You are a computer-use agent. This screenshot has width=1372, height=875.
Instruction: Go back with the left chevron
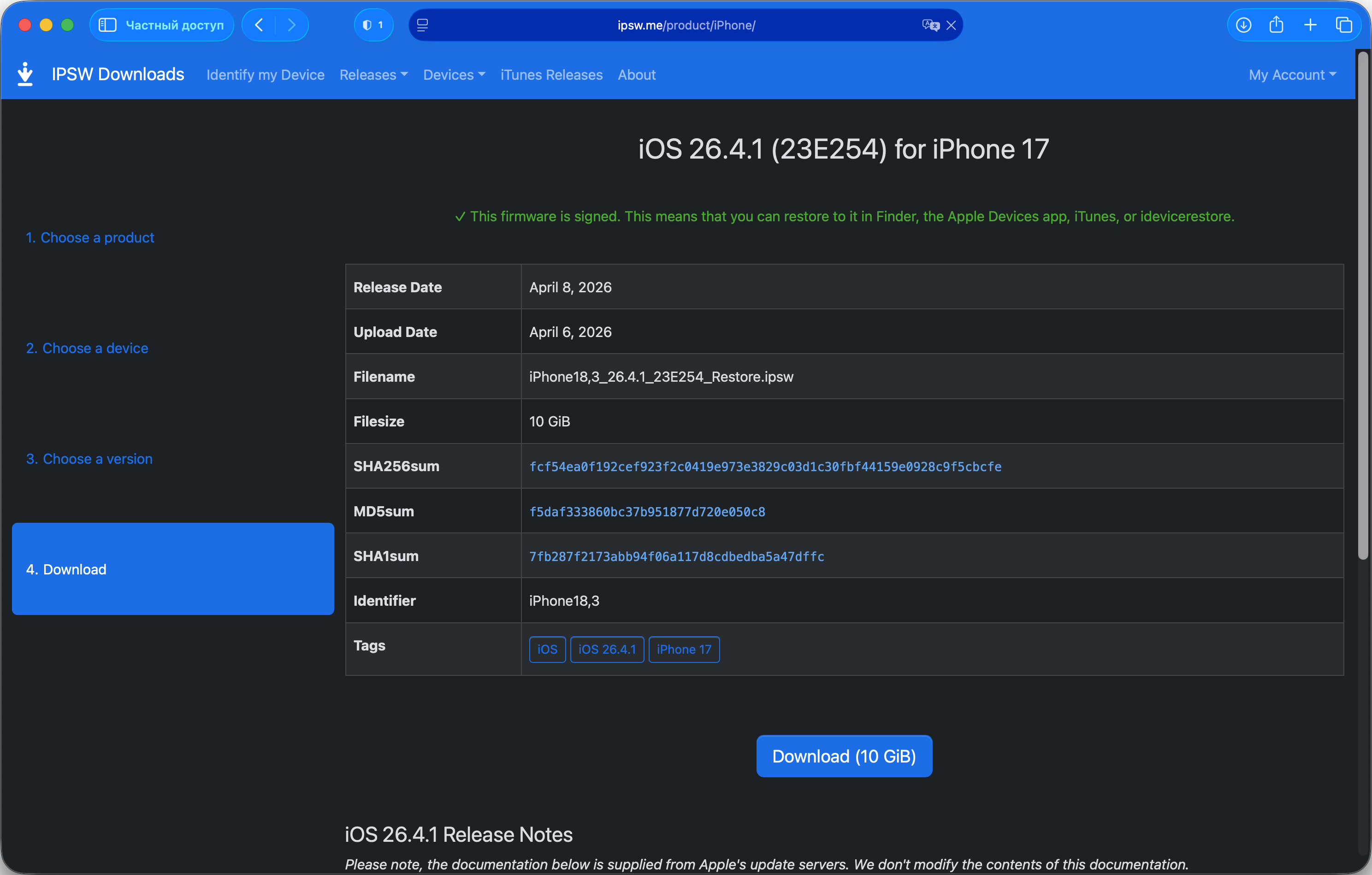coord(259,25)
